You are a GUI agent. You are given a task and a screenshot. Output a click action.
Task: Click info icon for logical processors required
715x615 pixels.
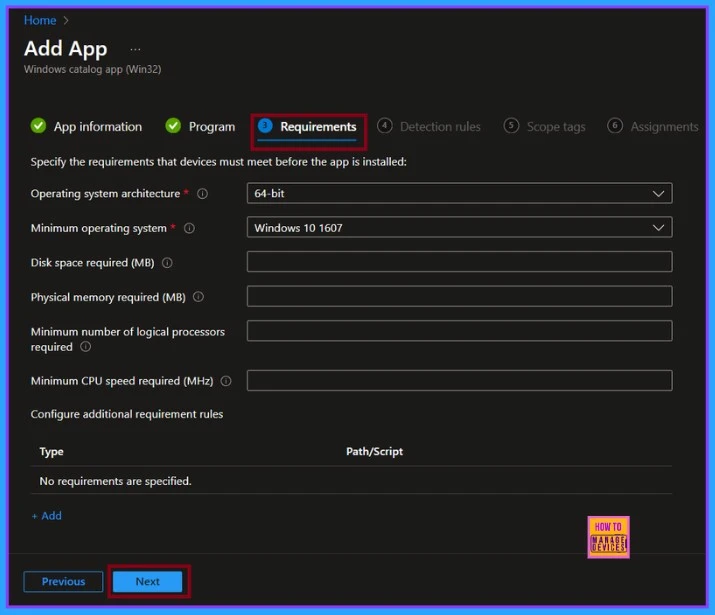pos(85,346)
